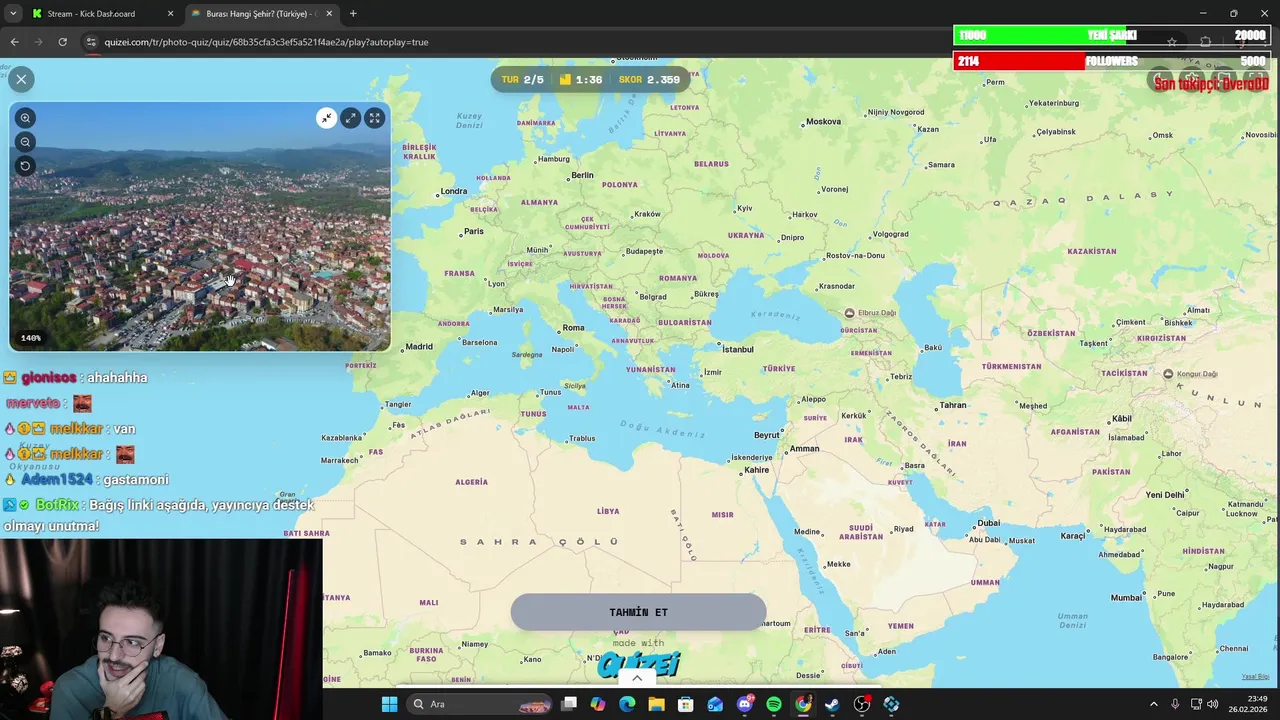Click the Kongur Dağı mountain marker
This screenshot has width=1280, height=720.
[x=1168, y=374]
